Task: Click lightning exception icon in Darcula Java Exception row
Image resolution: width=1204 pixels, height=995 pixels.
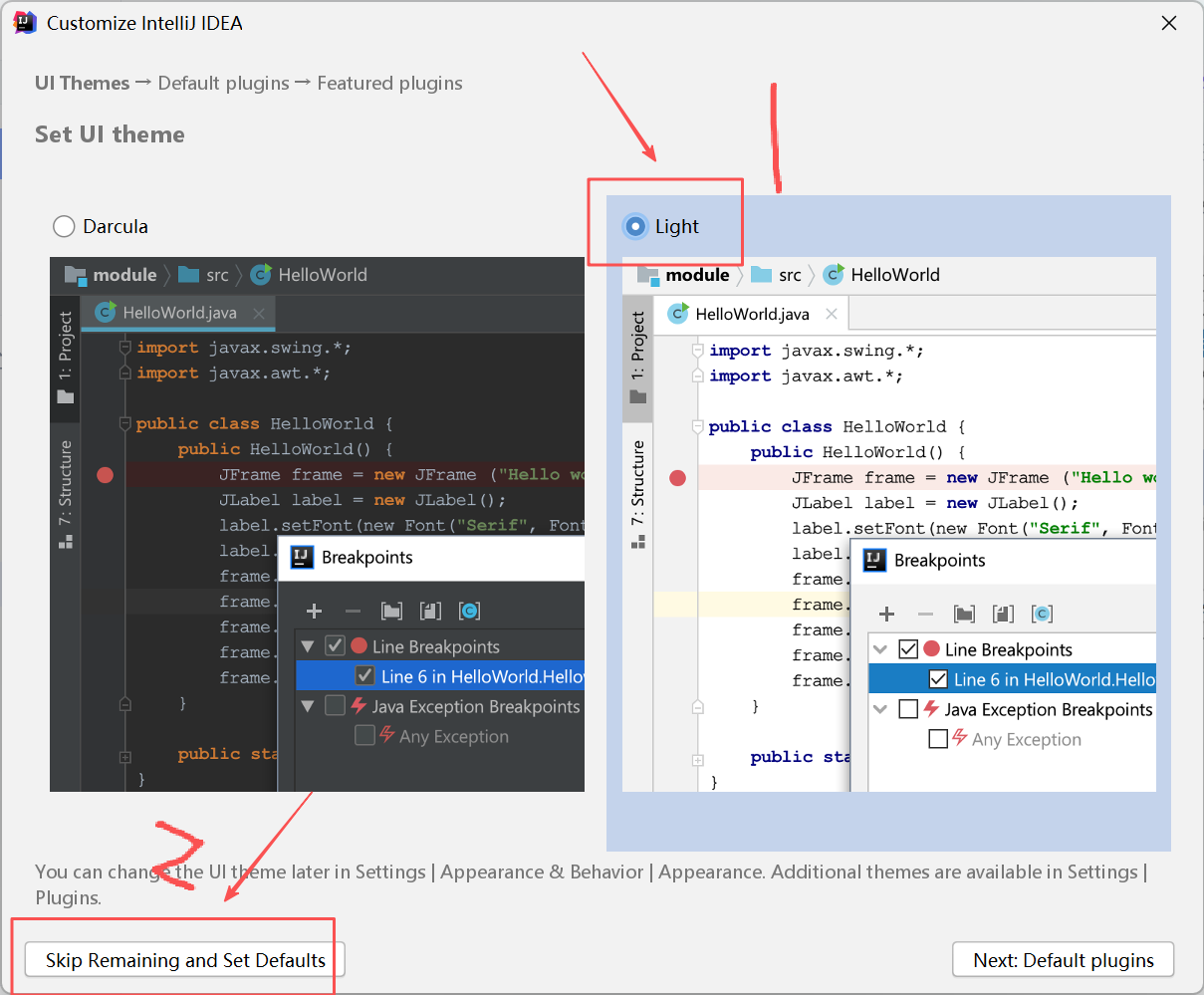Action: [360, 705]
